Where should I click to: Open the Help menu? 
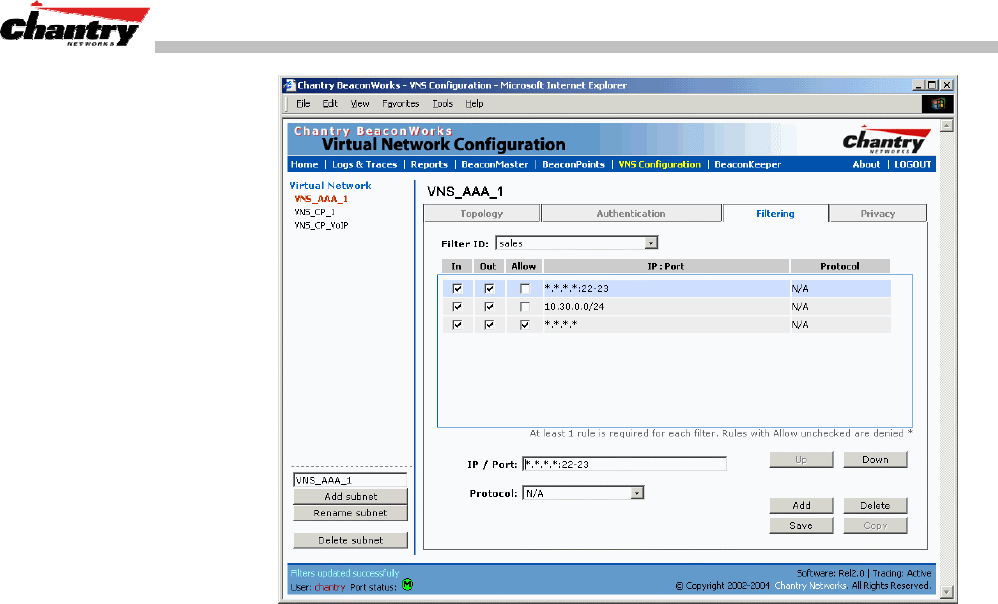474,104
